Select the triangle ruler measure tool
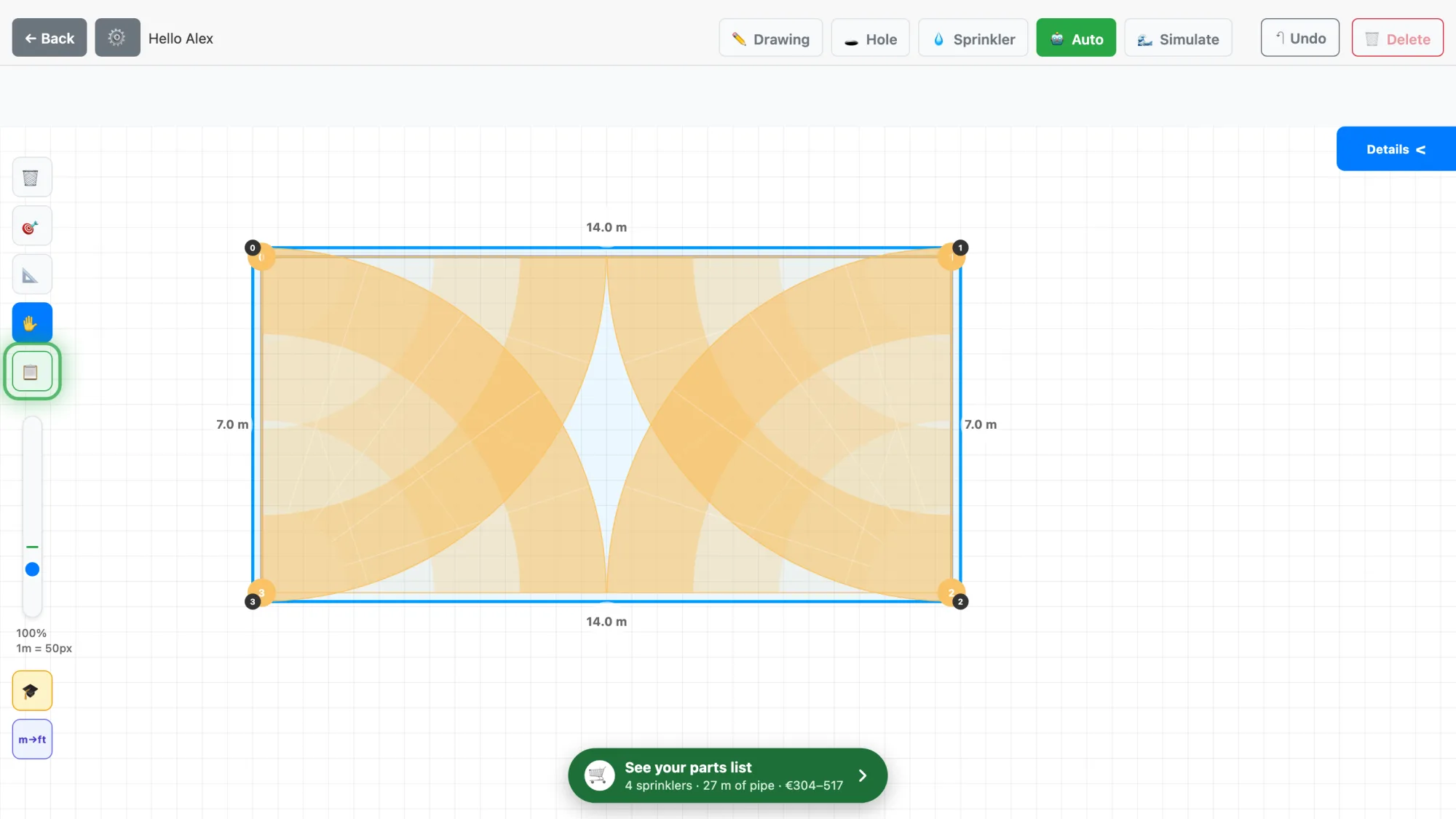This screenshot has height=819, width=1456. pos(32,274)
